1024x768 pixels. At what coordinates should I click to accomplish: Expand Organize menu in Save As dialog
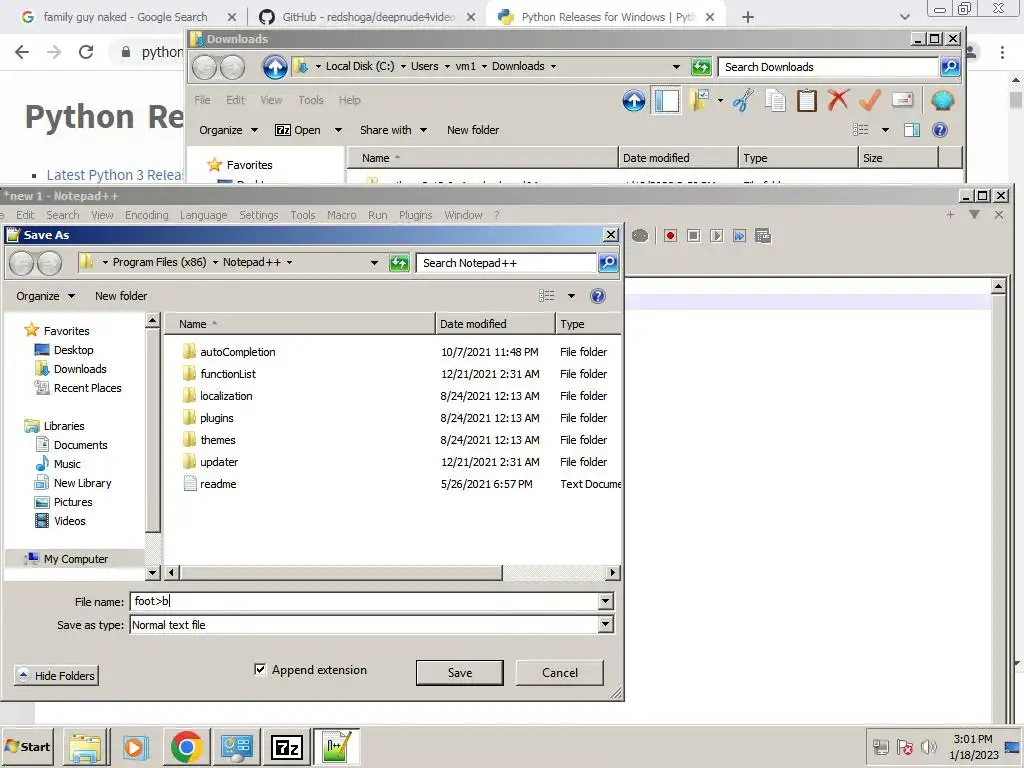coord(45,296)
